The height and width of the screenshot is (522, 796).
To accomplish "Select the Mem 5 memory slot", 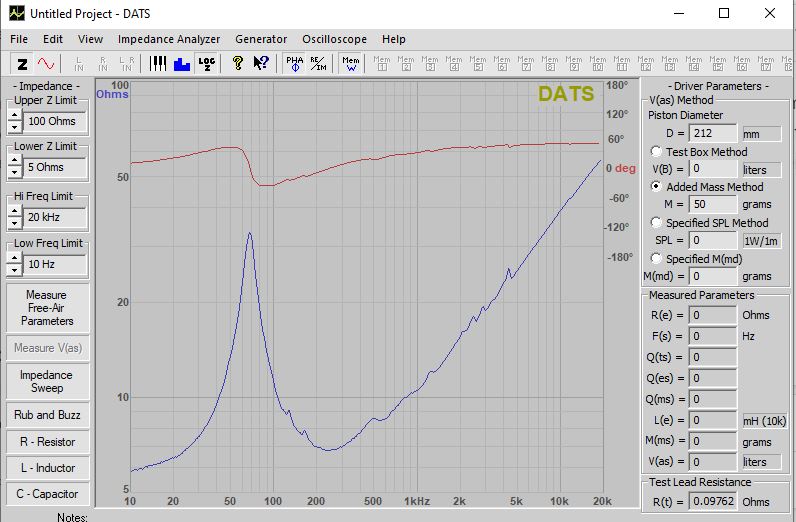I will coord(478,64).
